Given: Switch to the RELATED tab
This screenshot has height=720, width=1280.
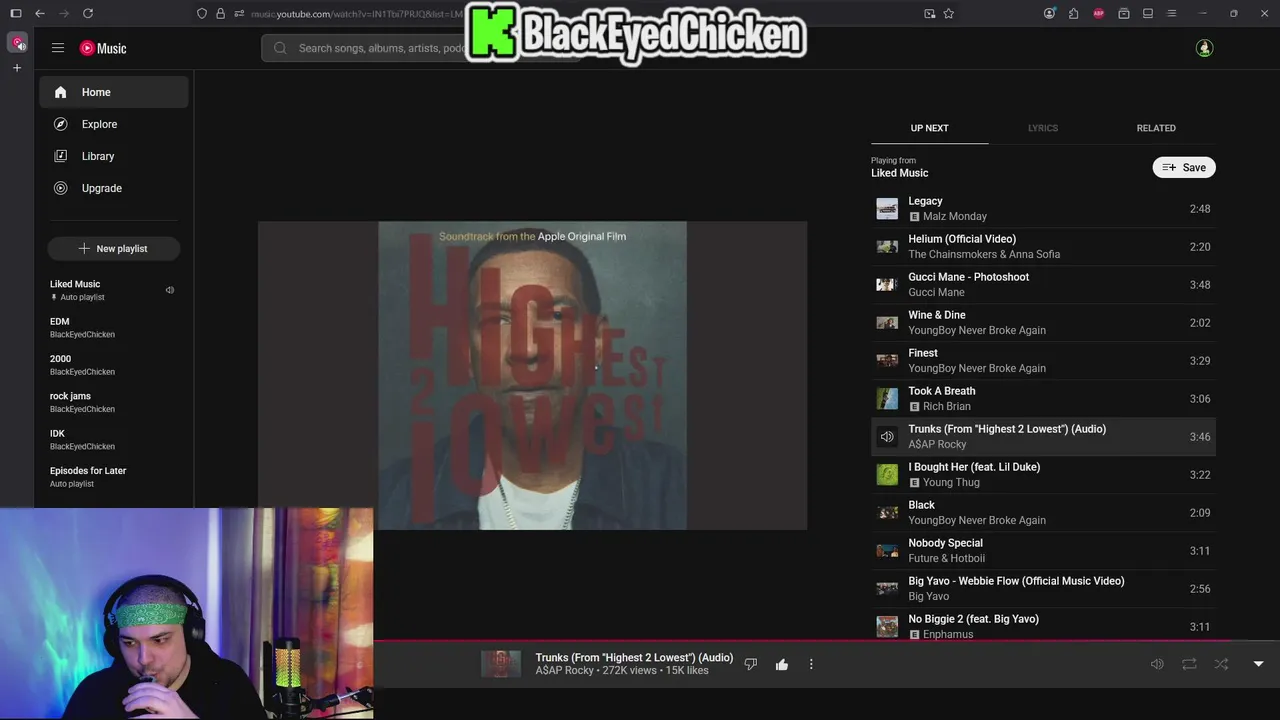Looking at the screenshot, I should pos(1156,128).
